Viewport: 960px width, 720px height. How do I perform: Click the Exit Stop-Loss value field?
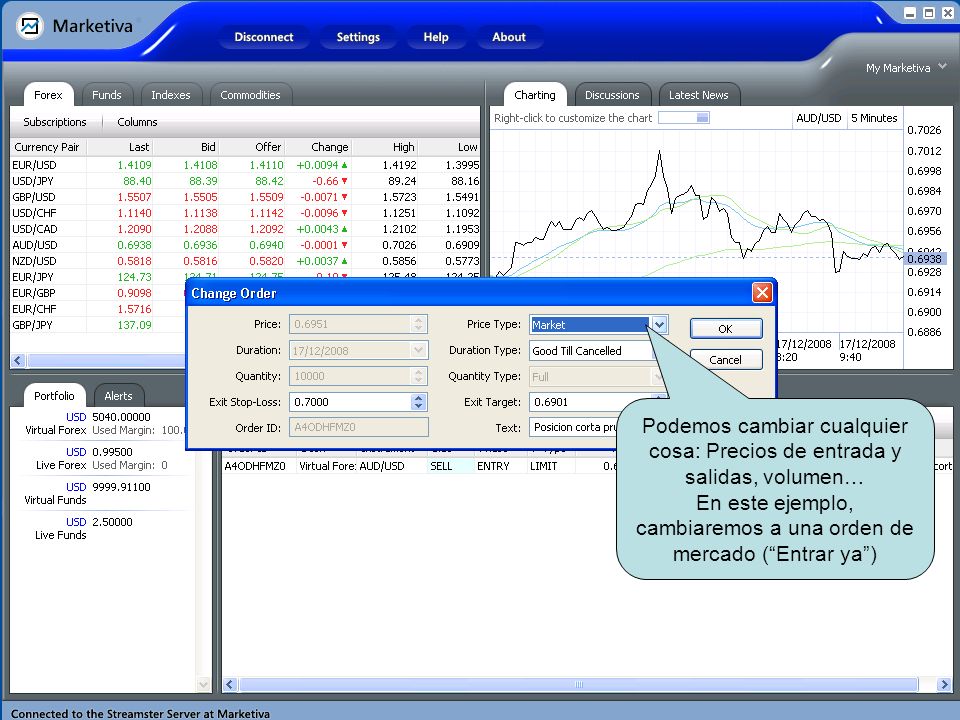pos(350,402)
